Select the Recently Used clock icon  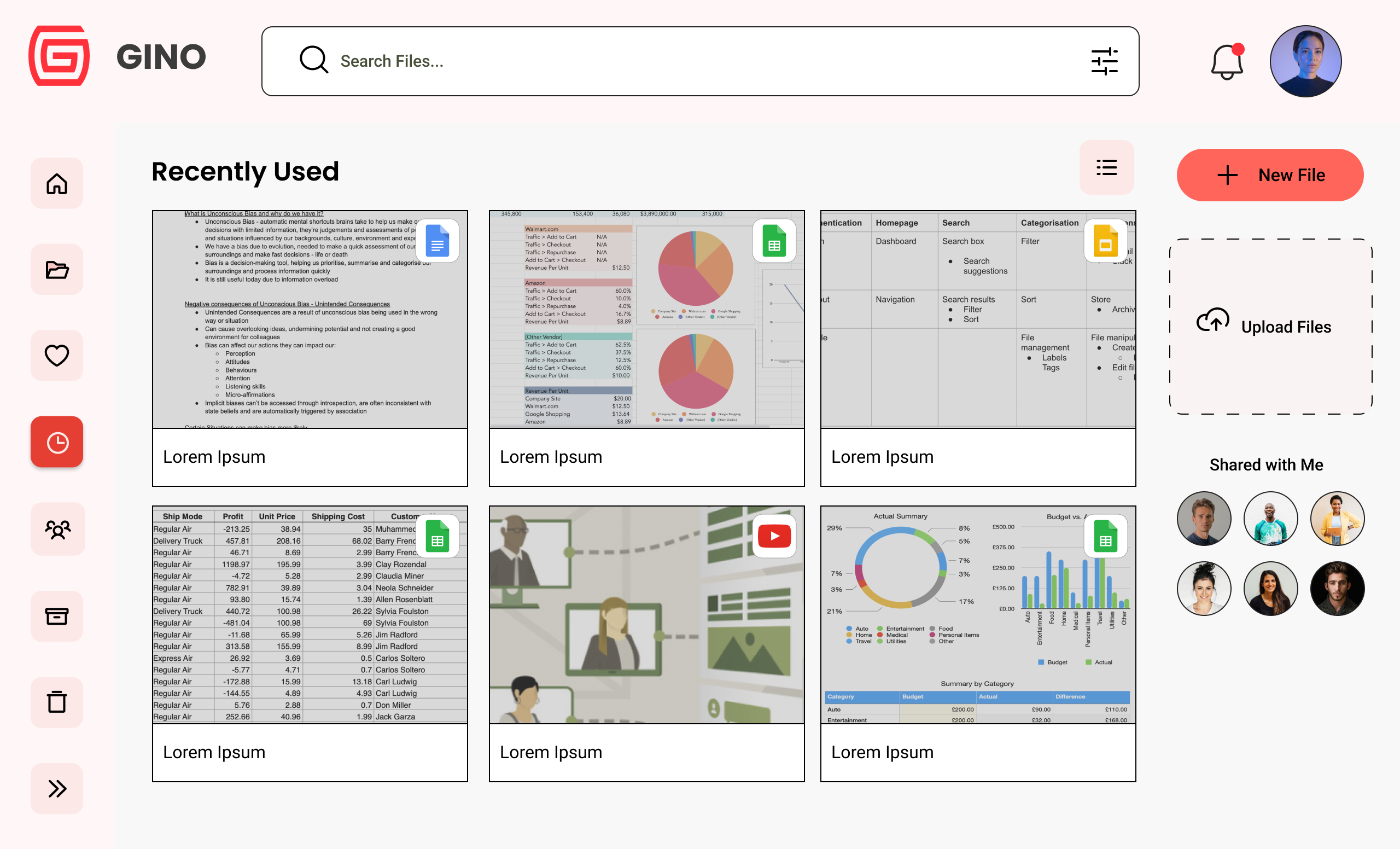point(57,442)
